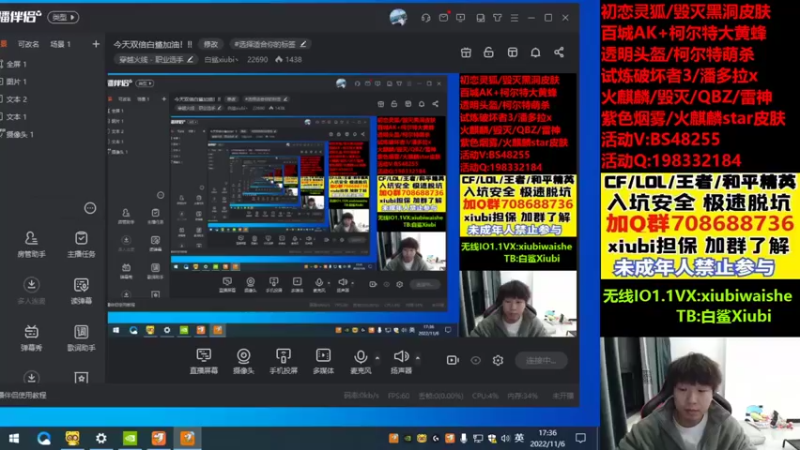Open the 类型 type selector
The width and height of the screenshot is (800, 450).
pos(63,17)
